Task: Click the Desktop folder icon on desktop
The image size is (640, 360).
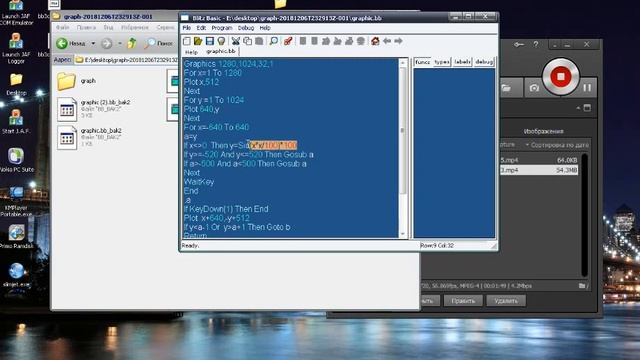Action: 16,84
